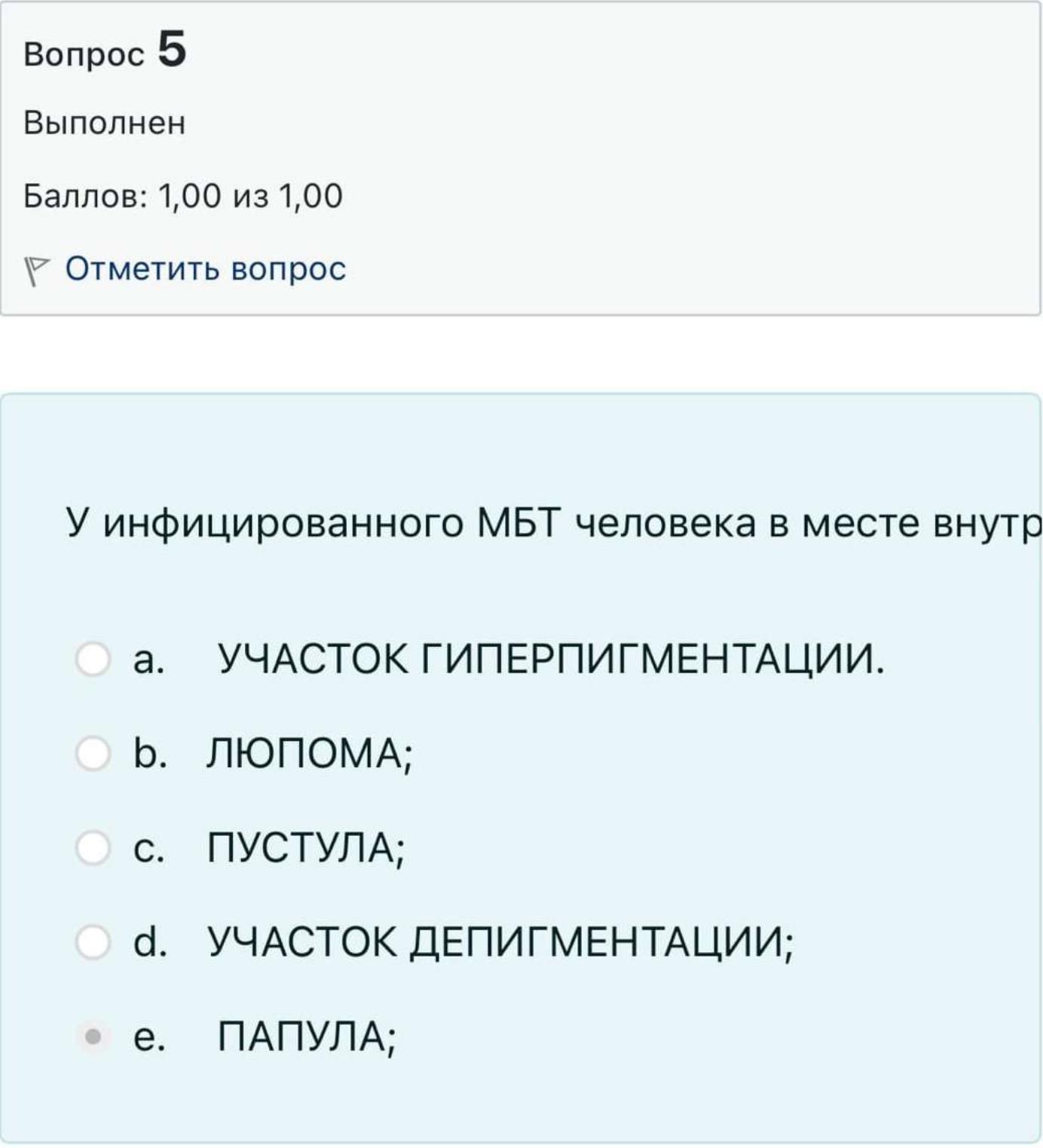
Task: Select radio button for option a
Action: pyautogui.click(x=93, y=659)
